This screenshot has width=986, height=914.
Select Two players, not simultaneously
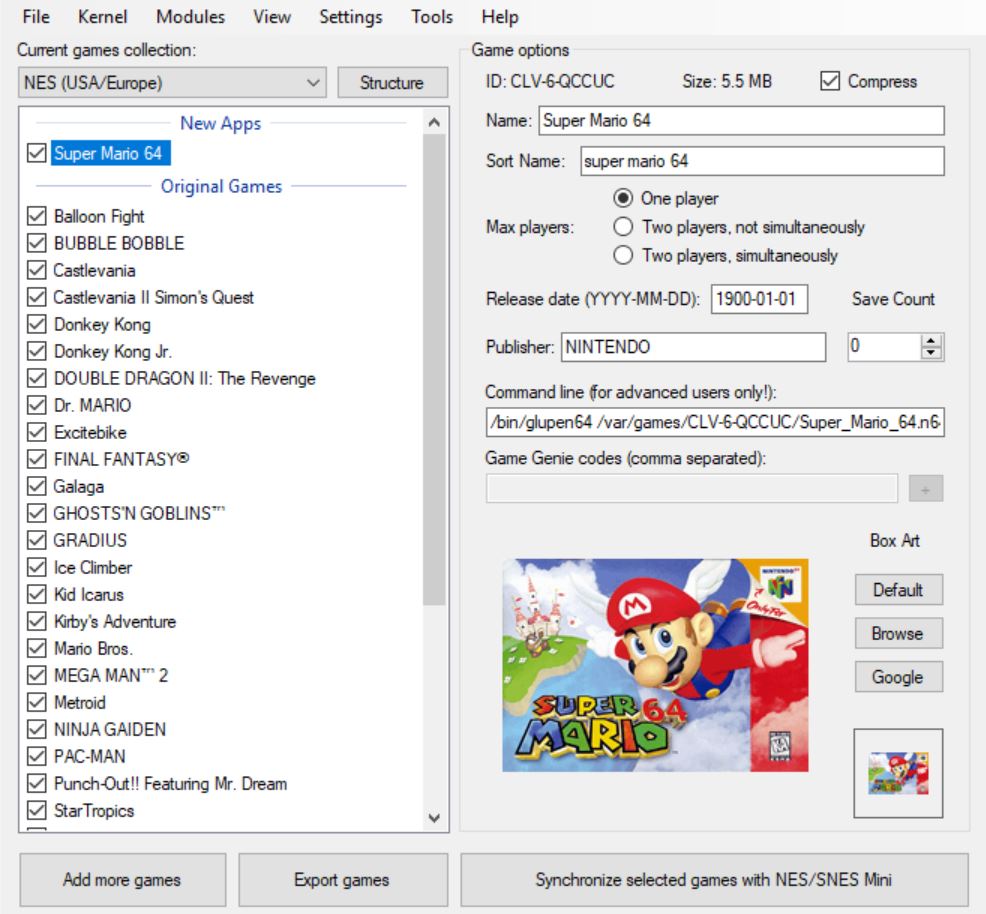click(x=623, y=227)
